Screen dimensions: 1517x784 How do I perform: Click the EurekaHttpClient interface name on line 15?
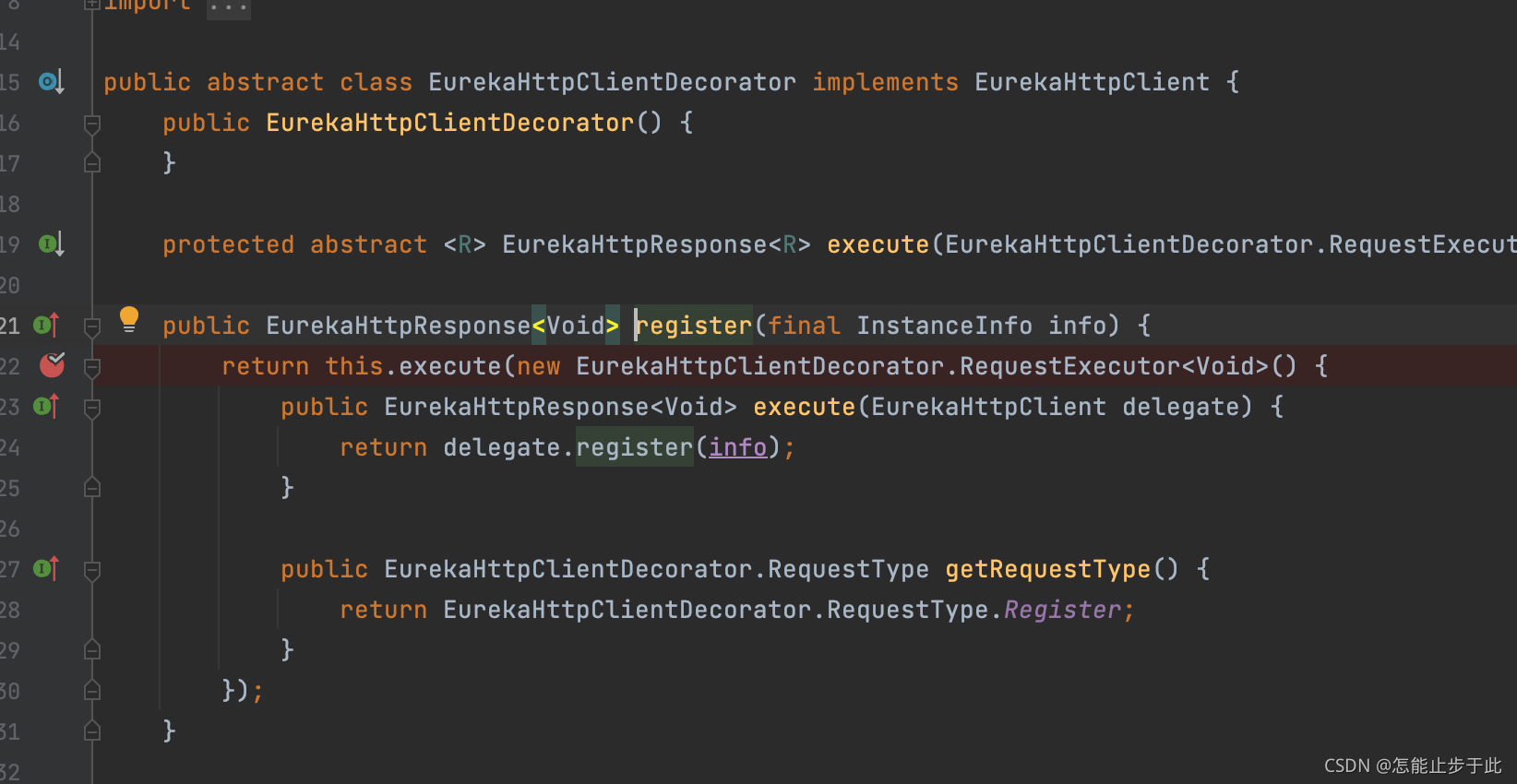point(1092,82)
